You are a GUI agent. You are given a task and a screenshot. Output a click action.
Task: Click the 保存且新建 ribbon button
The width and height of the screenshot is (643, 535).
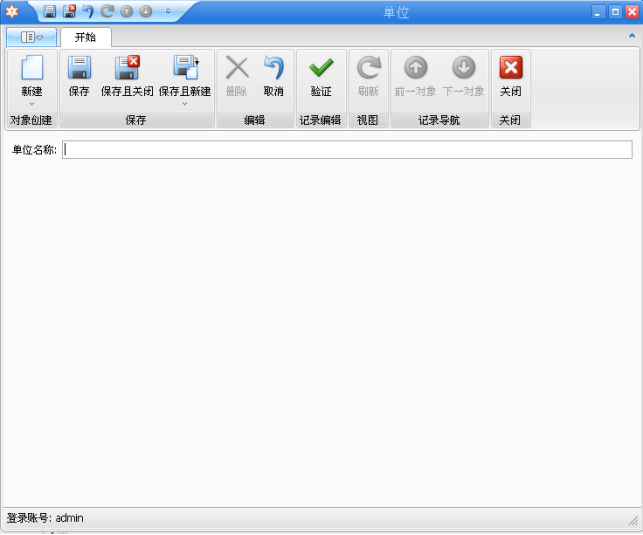[185, 76]
